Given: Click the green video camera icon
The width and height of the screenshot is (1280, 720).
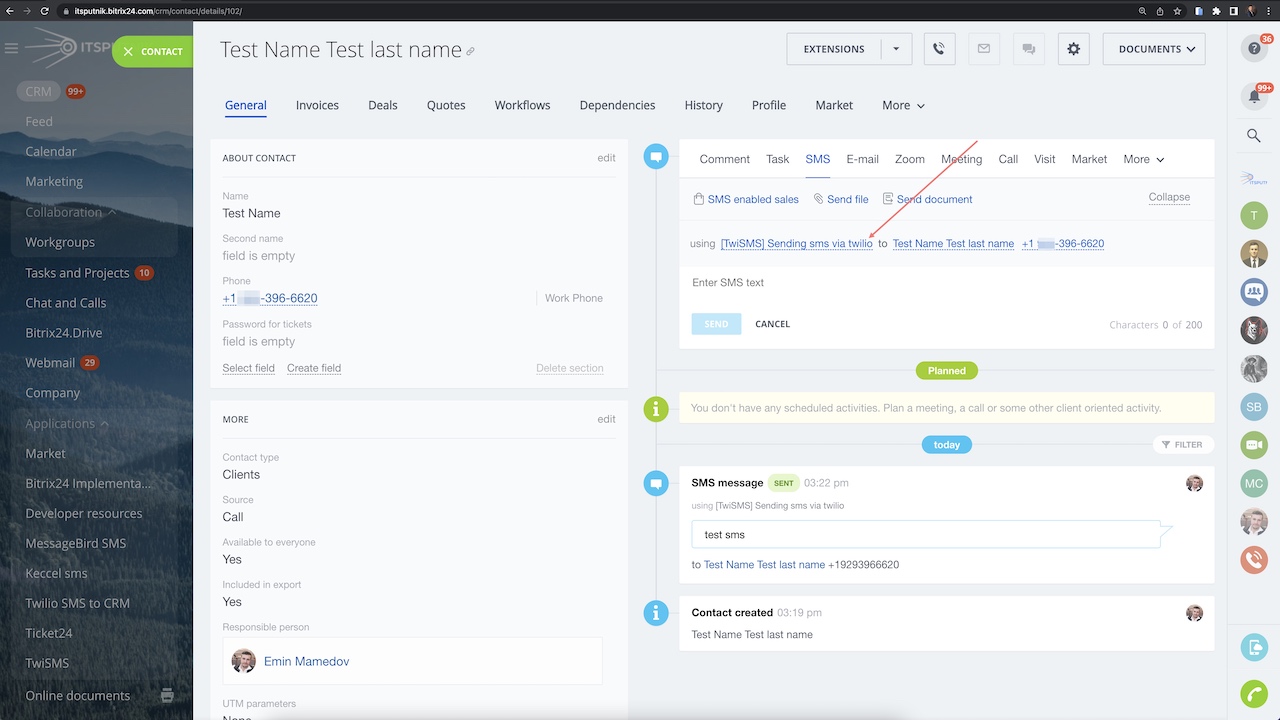Looking at the screenshot, I should point(1254,445).
